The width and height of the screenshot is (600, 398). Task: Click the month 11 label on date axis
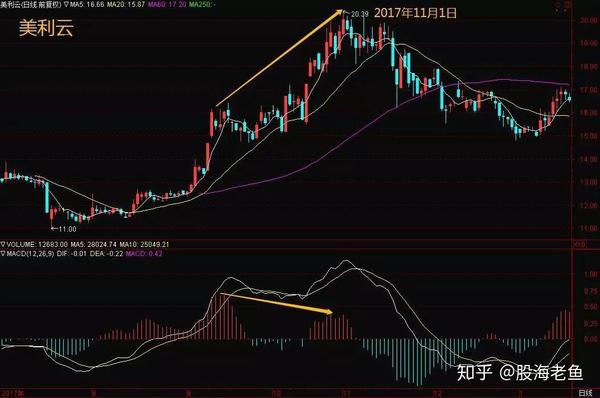pyautogui.click(x=346, y=393)
